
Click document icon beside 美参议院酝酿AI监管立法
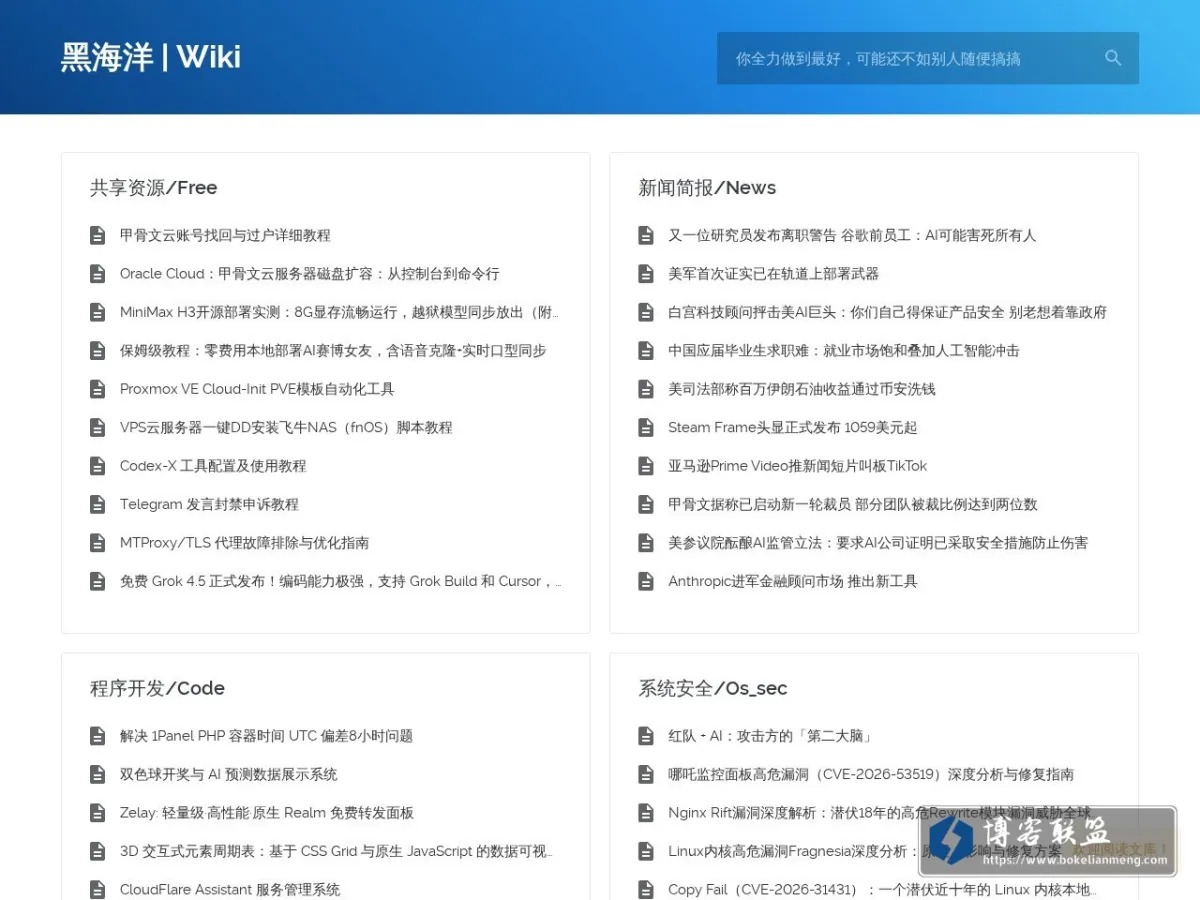[x=646, y=543]
